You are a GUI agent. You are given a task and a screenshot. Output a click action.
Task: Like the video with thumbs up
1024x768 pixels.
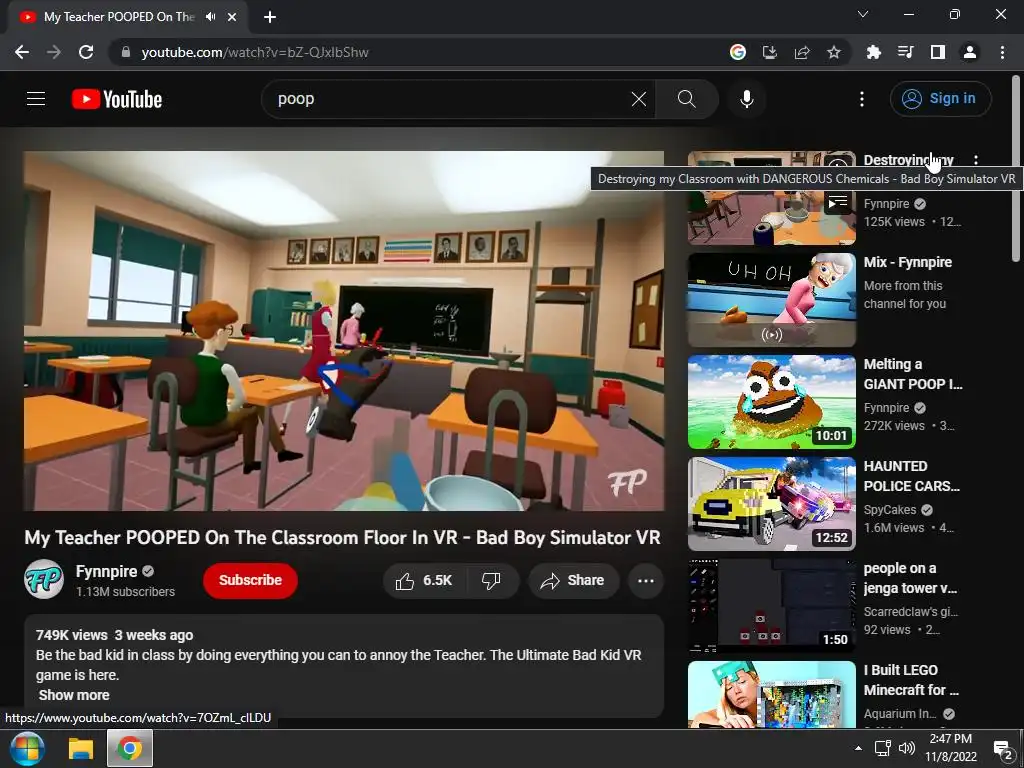point(424,581)
